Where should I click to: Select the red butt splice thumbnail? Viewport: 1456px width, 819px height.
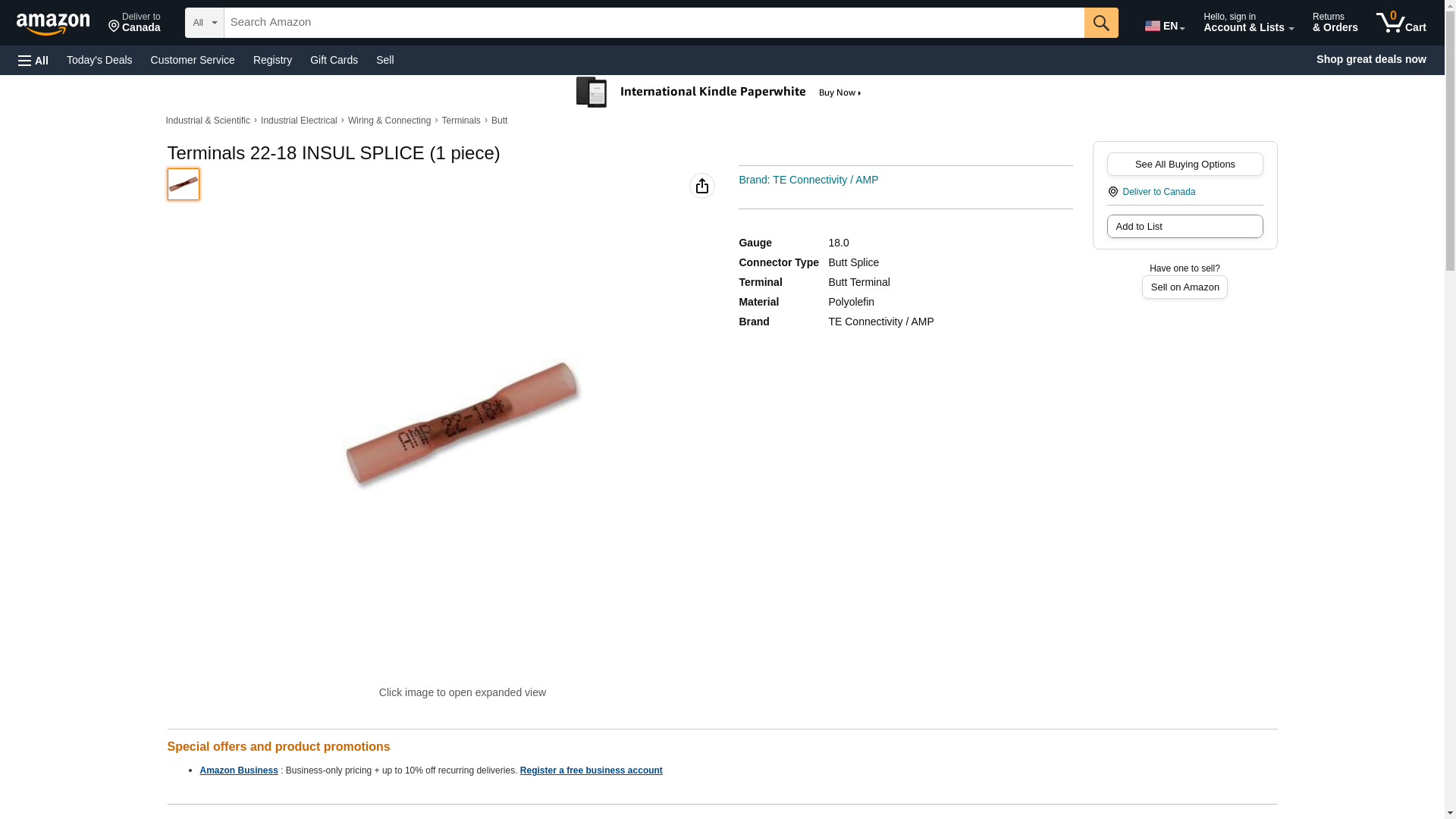pyautogui.click(x=184, y=184)
